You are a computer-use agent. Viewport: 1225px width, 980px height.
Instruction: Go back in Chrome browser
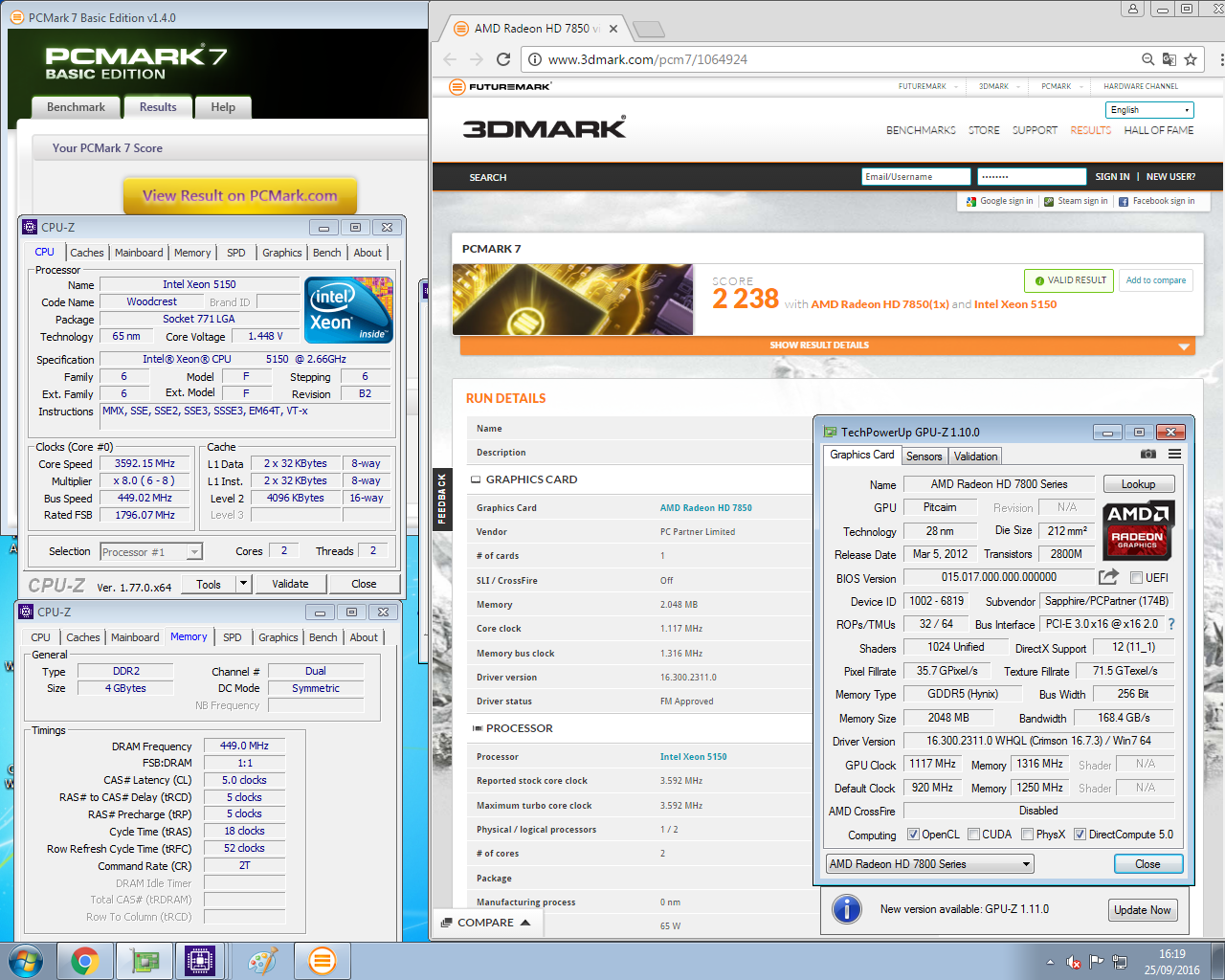(x=450, y=59)
